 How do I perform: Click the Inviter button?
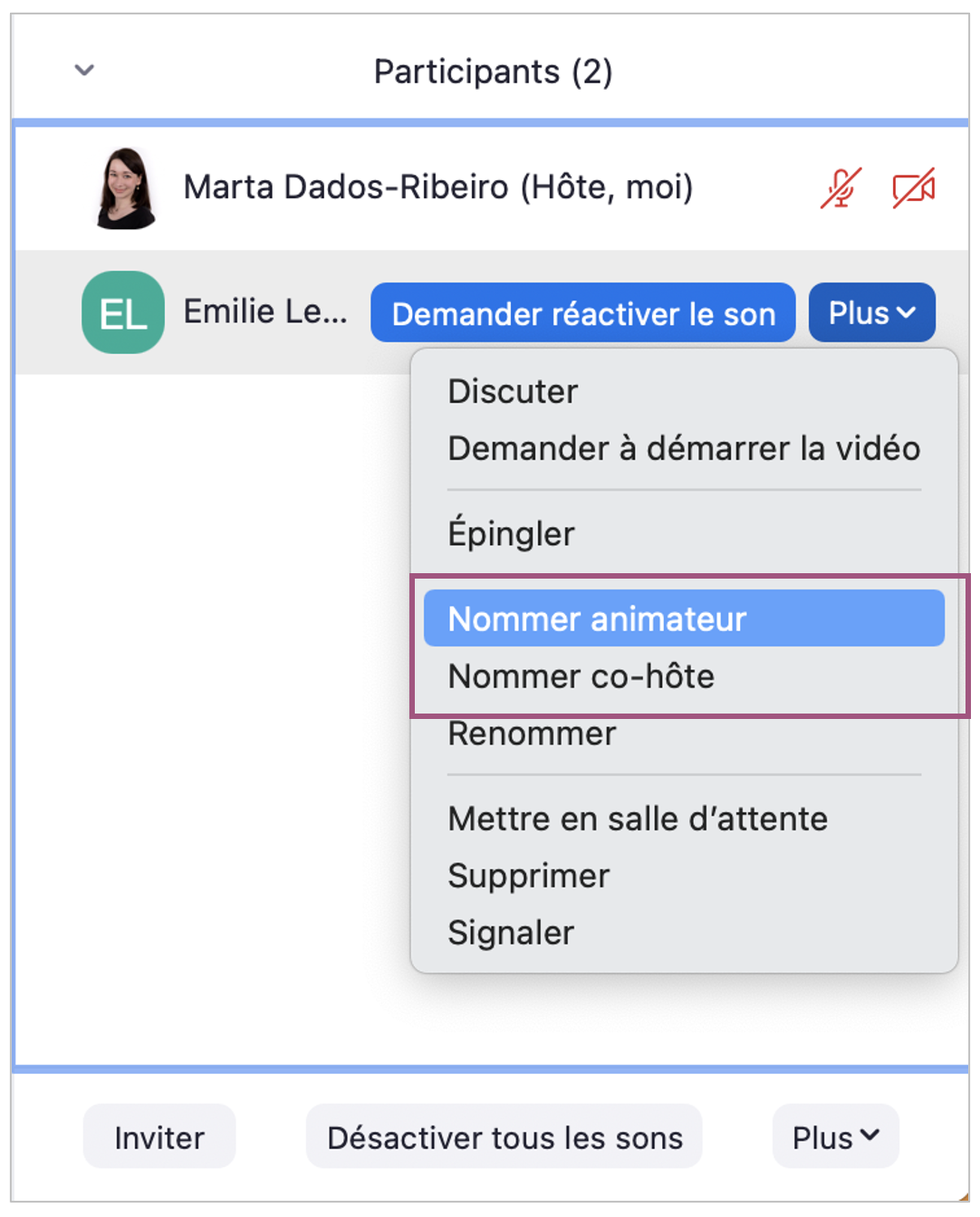pyautogui.click(x=159, y=1136)
